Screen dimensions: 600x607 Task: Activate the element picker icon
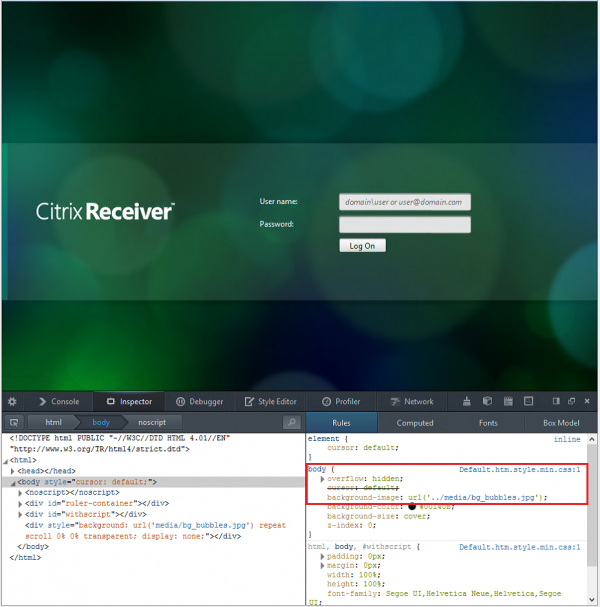[x=14, y=423]
